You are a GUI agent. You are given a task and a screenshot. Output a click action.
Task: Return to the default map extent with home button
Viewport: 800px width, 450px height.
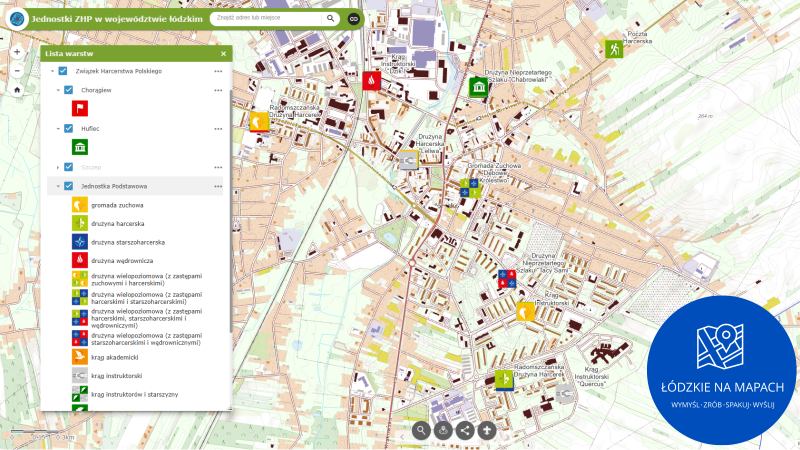17,89
